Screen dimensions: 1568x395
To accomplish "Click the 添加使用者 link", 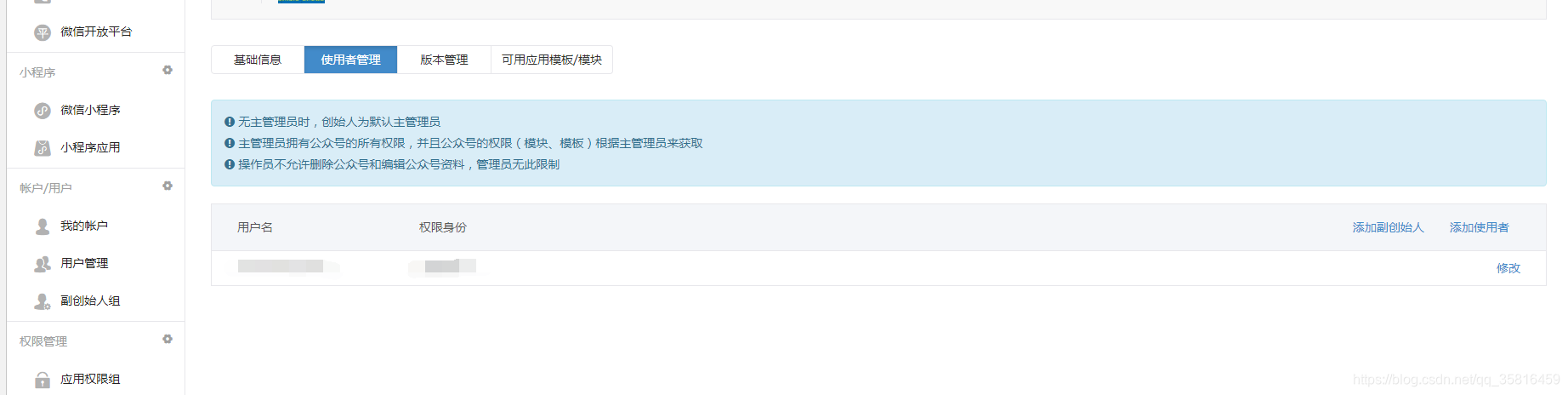I will [1479, 227].
